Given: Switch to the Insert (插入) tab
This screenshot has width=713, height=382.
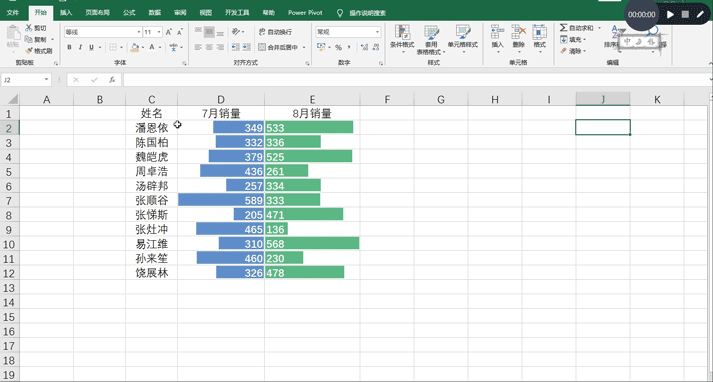Looking at the screenshot, I should (x=66, y=13).
